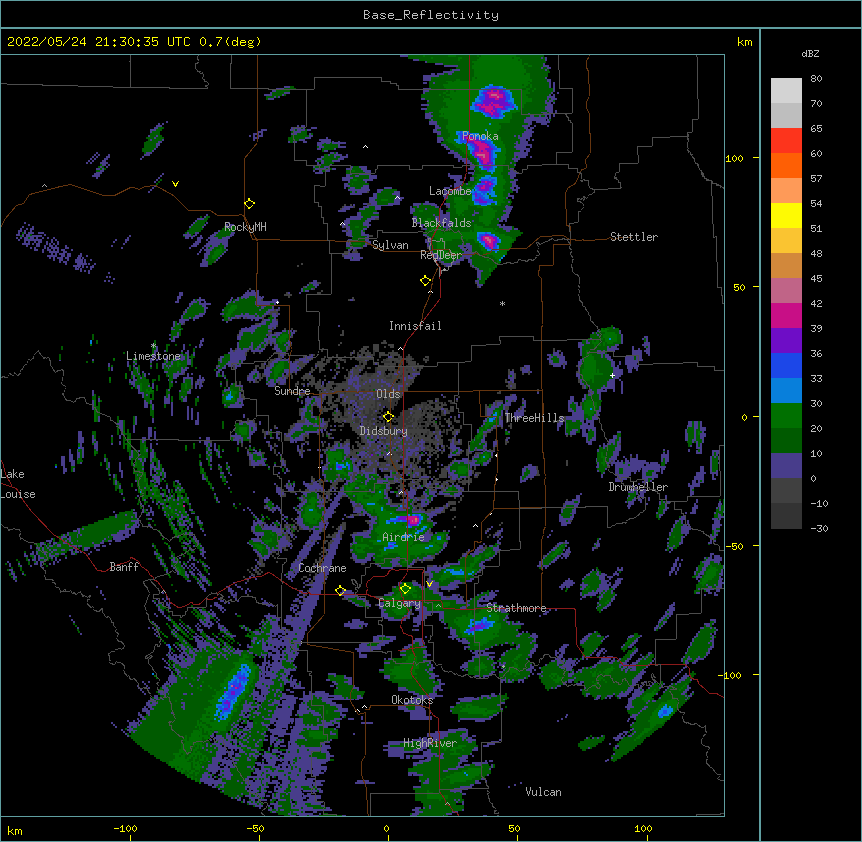862x842 pixels.
Task: Pick the light gray 70–80 dBZ legend swatch
Action: [x=786, y=91]
